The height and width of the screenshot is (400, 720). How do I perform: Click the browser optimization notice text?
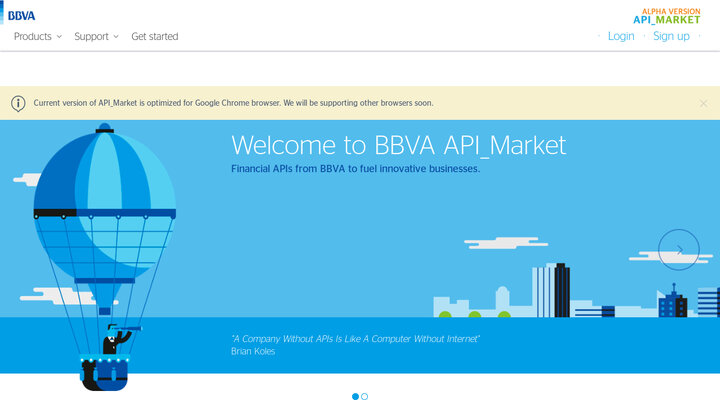(x=233, y=103)
